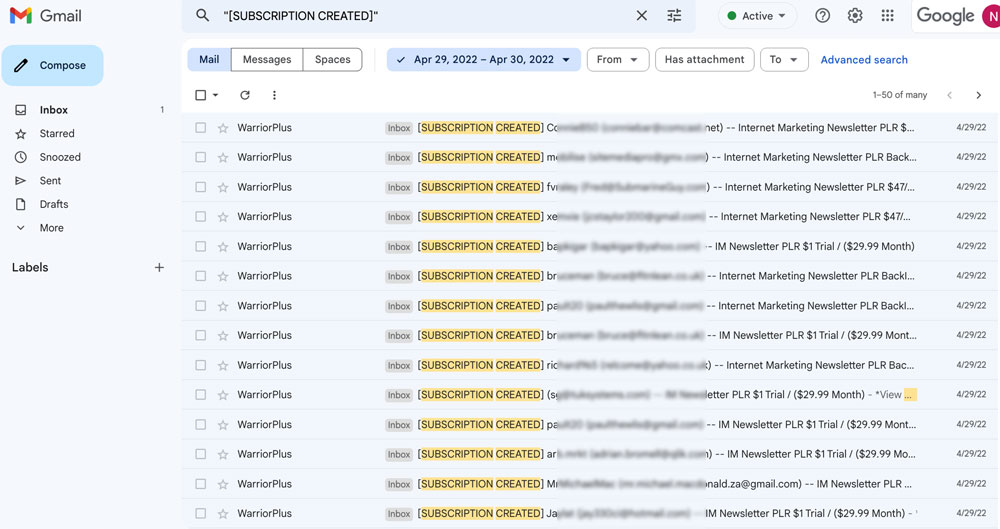This screenshot has width=1000, height=529.
Task: Star the email starting with 'ric'
Action: pos(223,366)
